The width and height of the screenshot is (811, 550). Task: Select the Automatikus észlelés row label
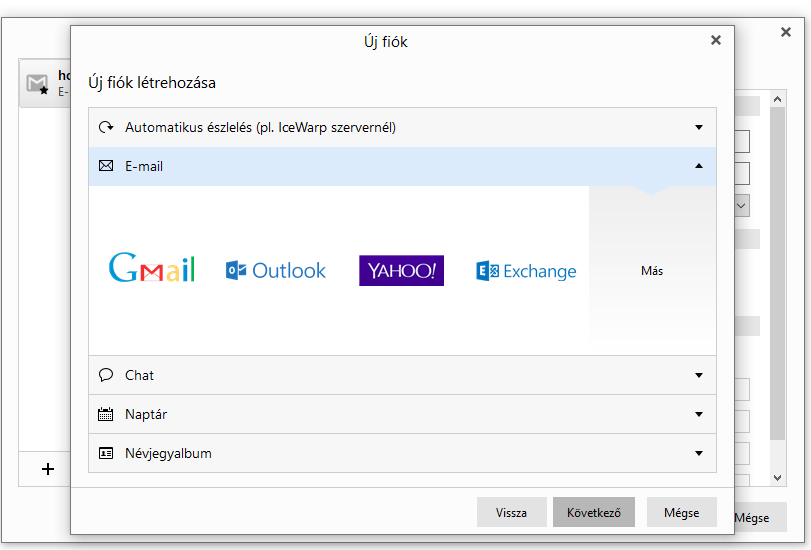point(260,127)
